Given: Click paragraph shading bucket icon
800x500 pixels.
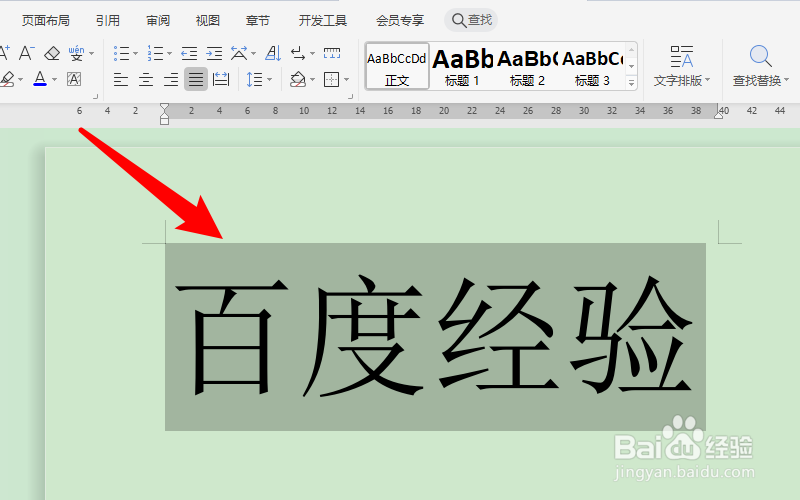Looking at the screenshot, I should tap(297, 80).
